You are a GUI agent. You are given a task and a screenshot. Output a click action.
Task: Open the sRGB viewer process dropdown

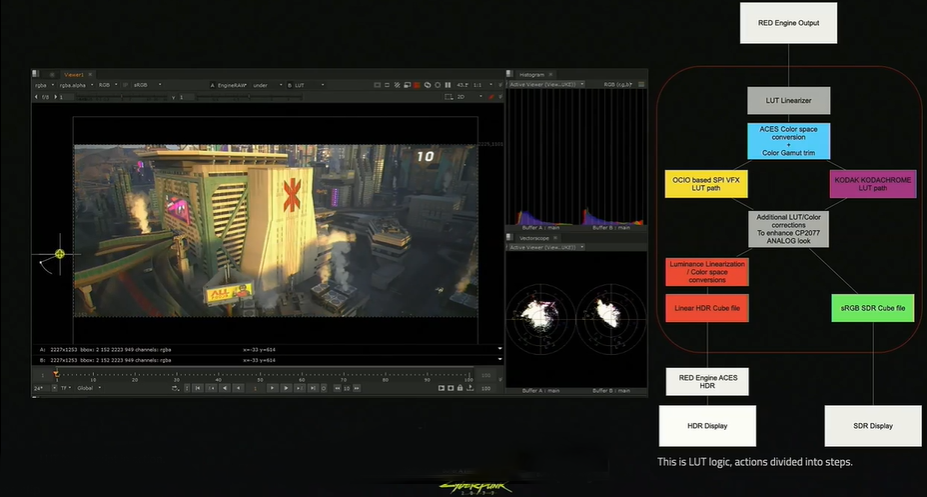point(147,85)
